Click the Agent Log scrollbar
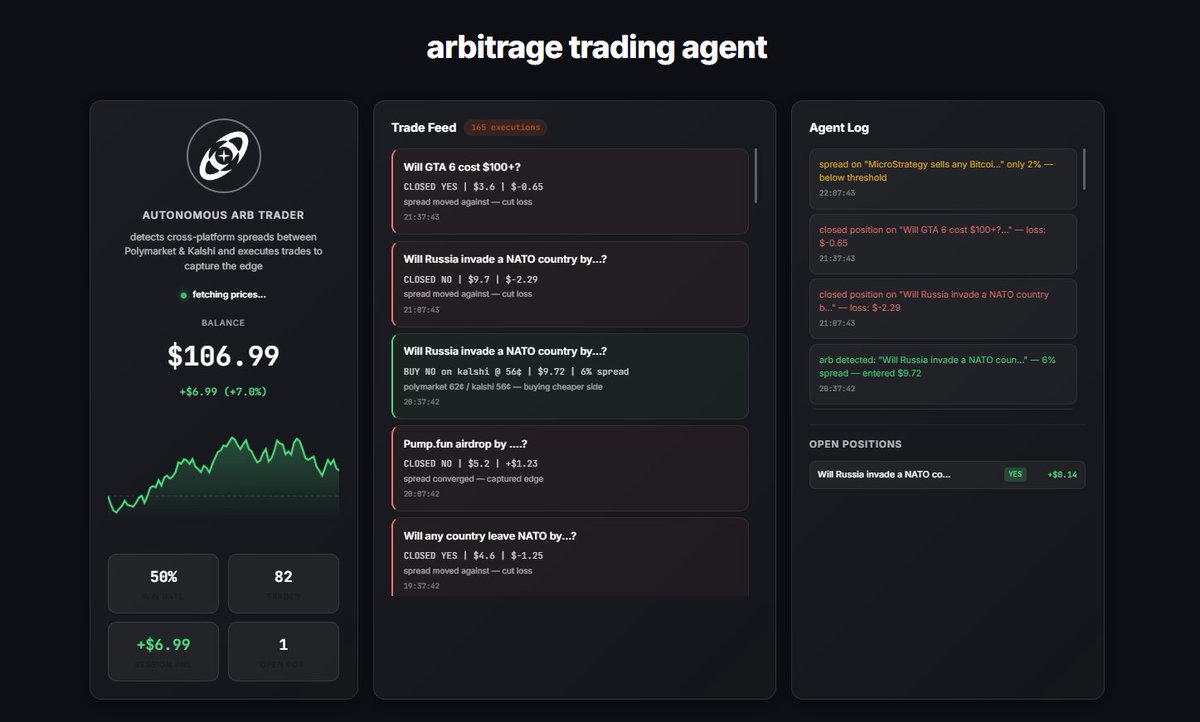The image size is (1200, 722). (x=1084, y=169)
